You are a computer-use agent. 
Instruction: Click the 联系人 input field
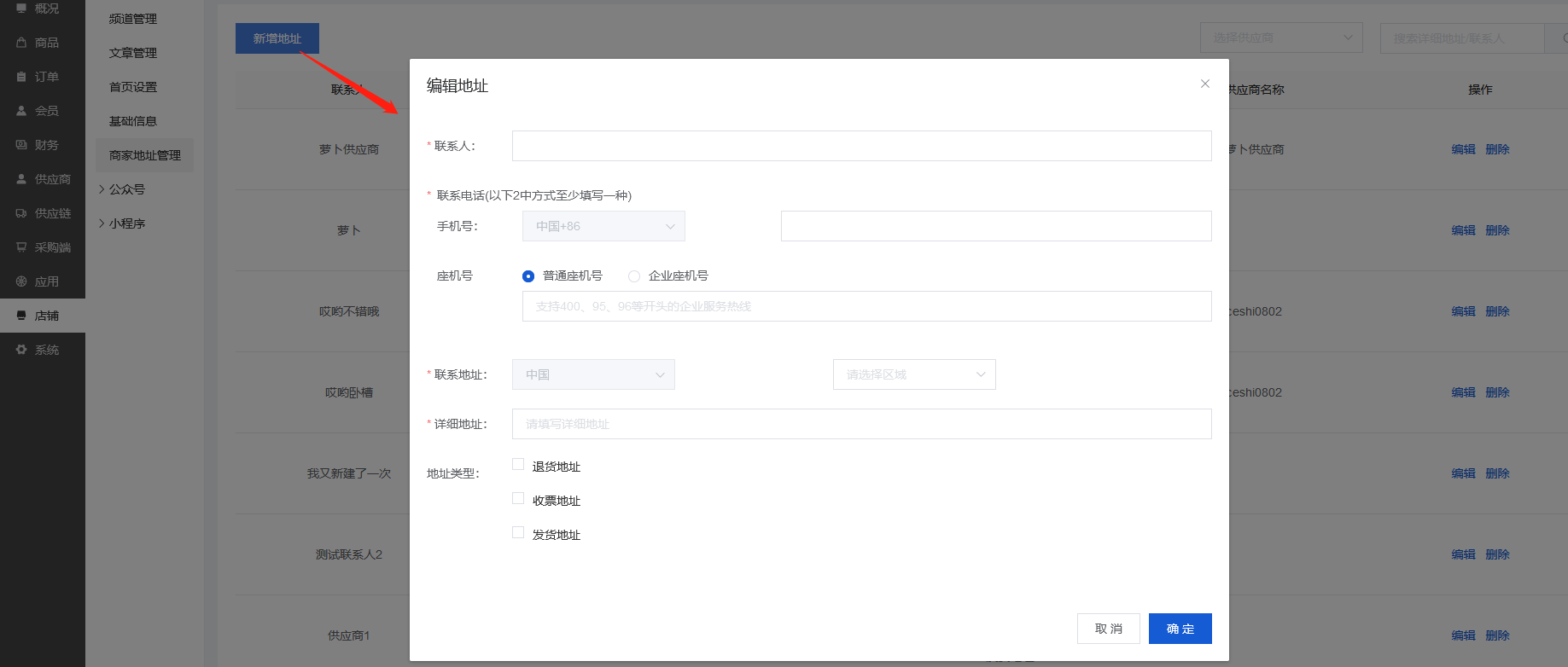[x=861, y=146]
